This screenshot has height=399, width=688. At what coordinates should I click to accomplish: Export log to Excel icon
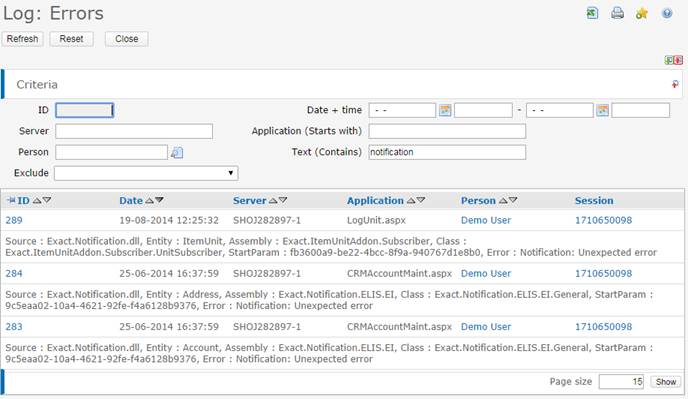592,13
